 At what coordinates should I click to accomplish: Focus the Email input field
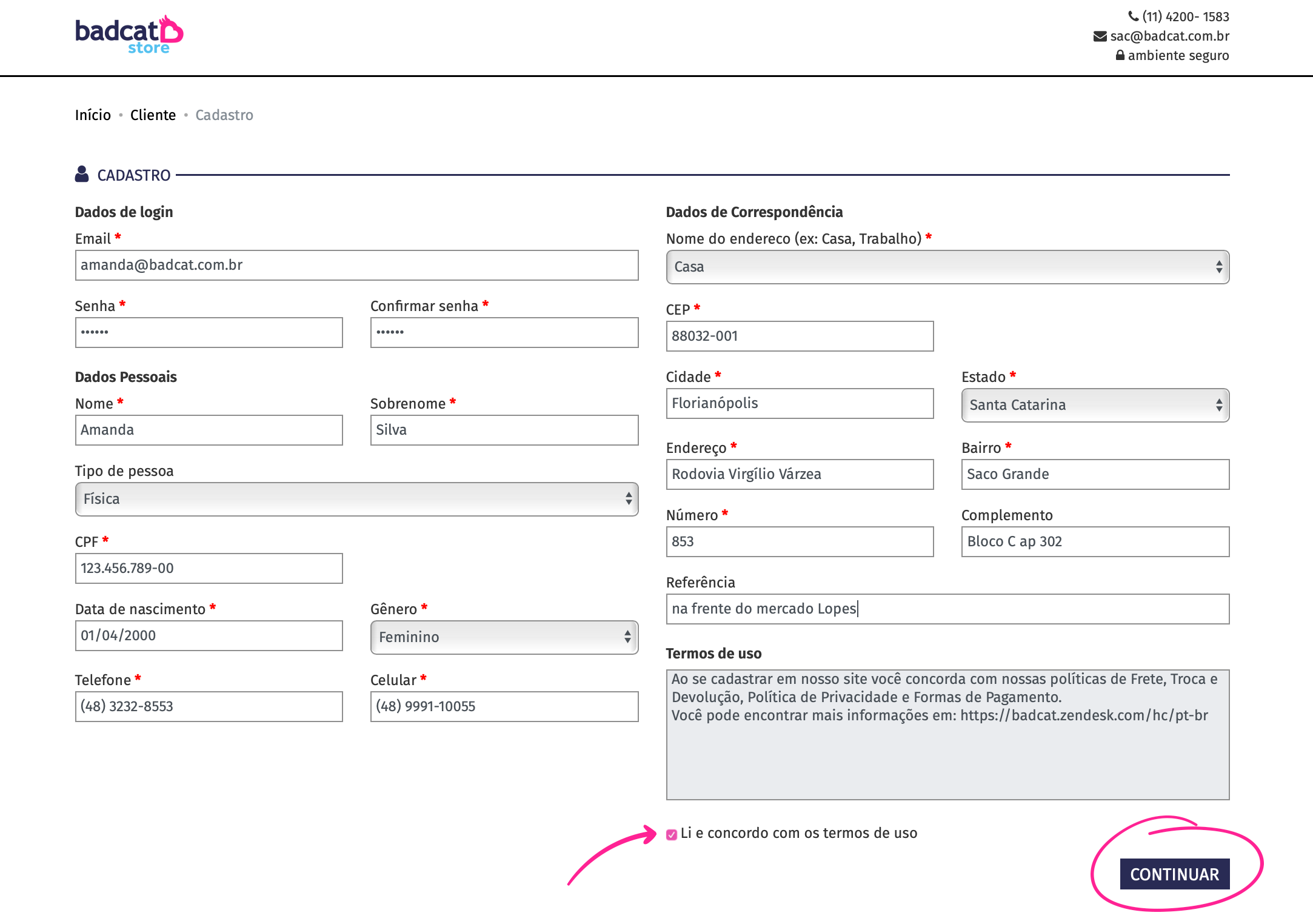click(x=356, y=265)
